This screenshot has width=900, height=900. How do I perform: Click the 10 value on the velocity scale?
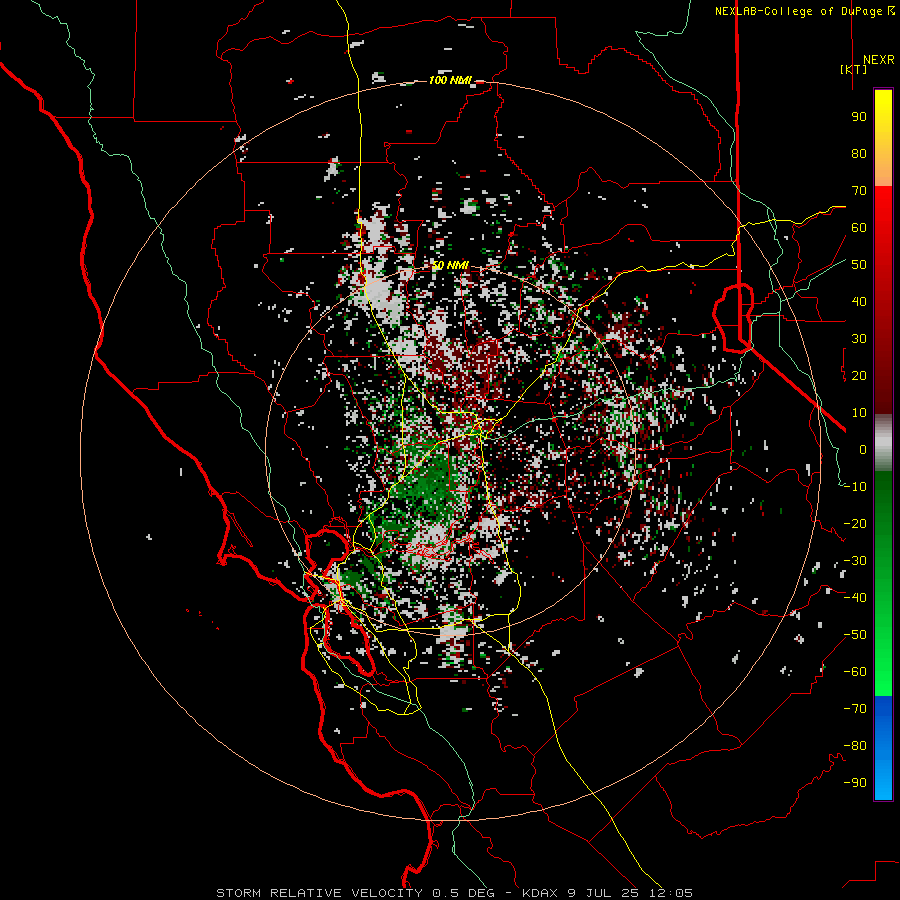(859, 413)
